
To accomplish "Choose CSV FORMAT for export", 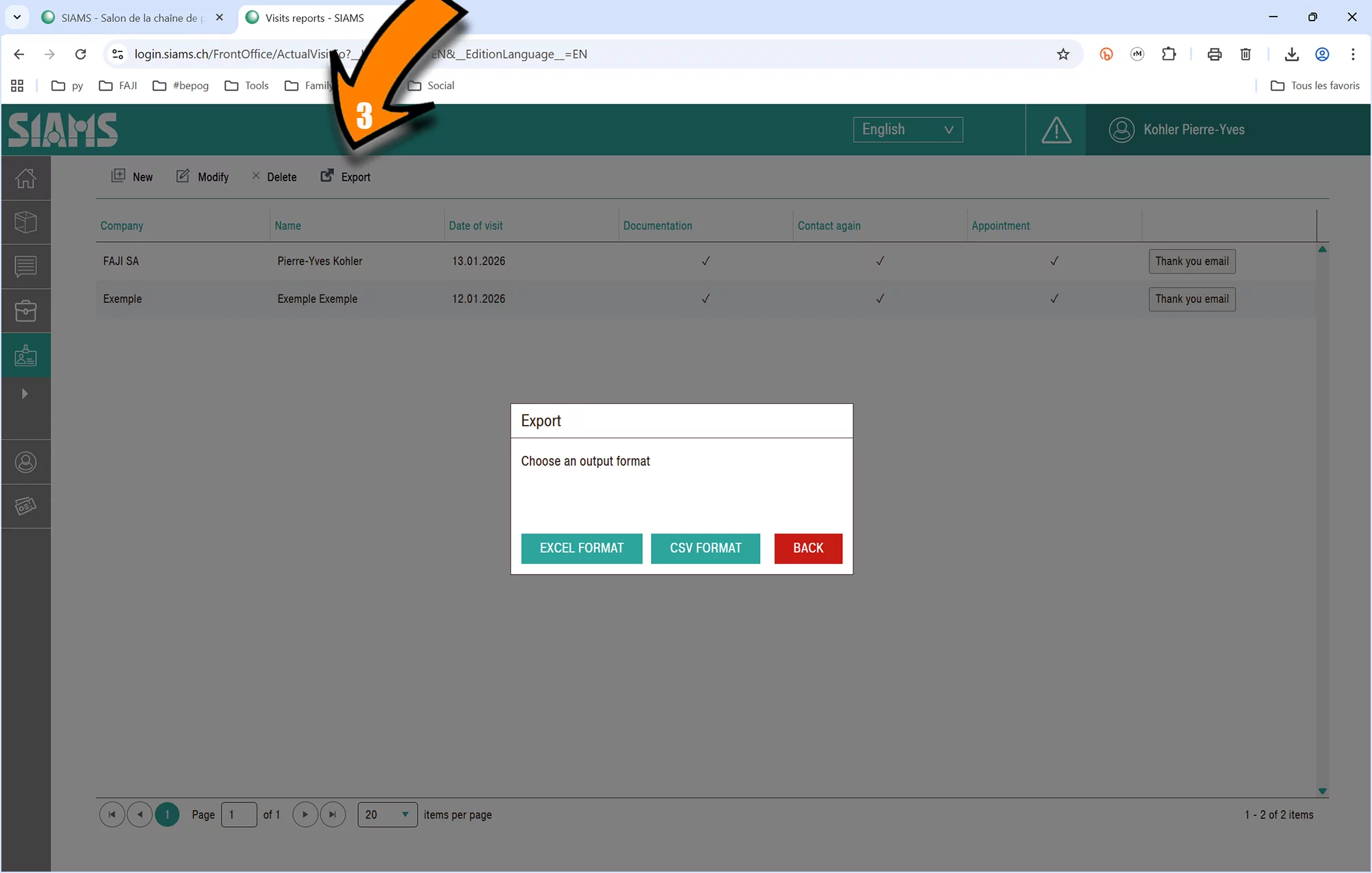I will tap(705, 548).
